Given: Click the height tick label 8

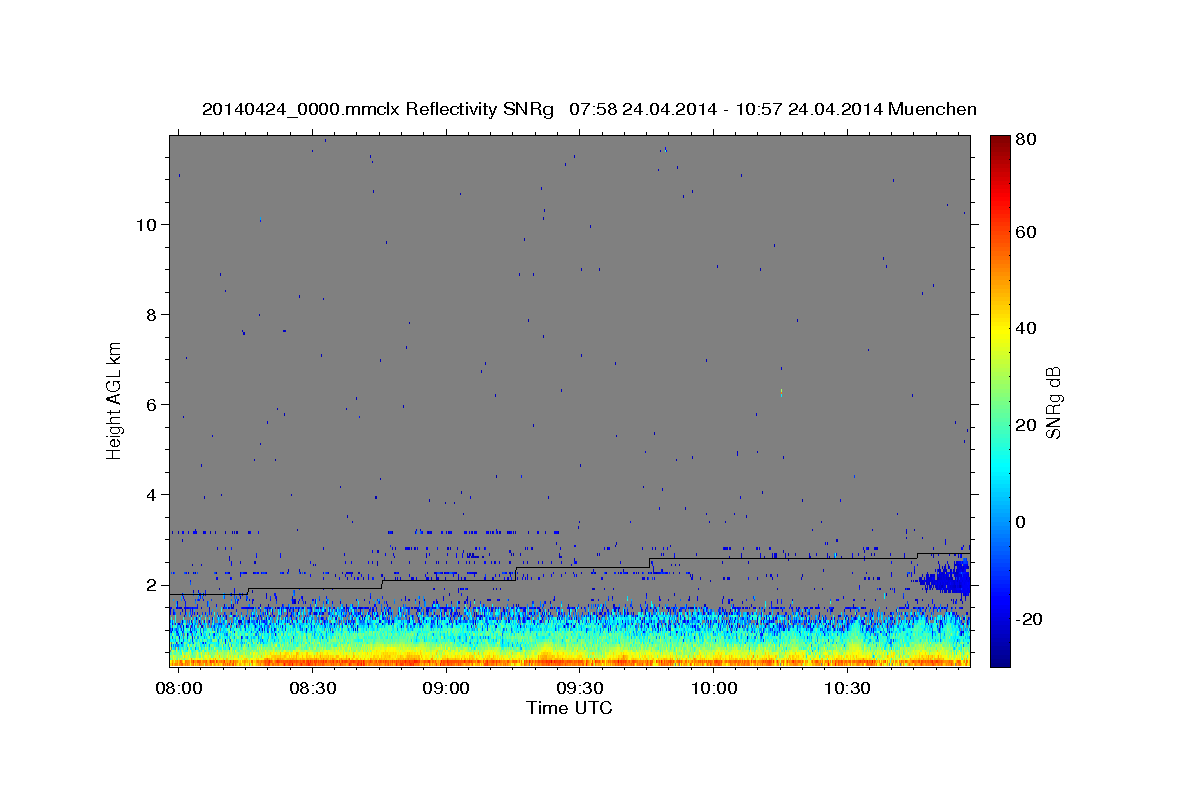Looking at the screenshot, I should [152, 314].
